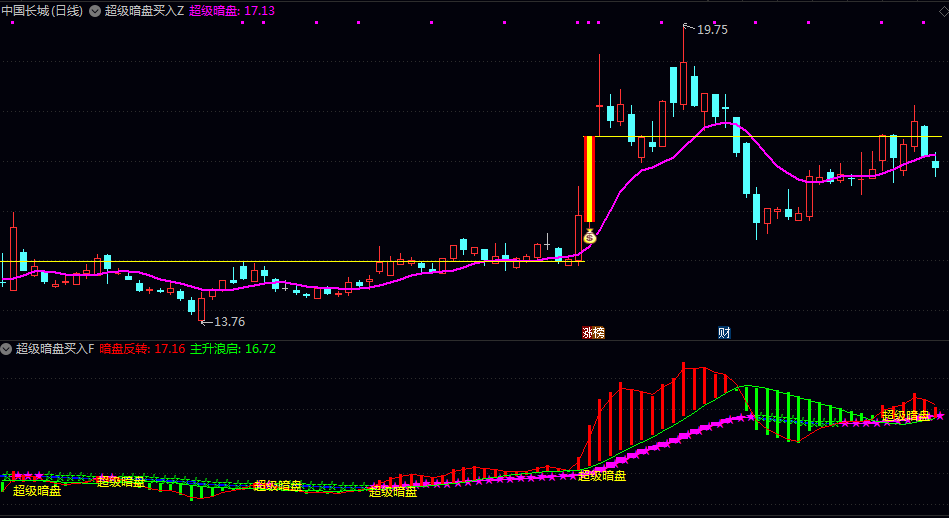Expand the chevron next to 超级暗盘买入F
This screenshot has height=518, width=949.
(6, 349)
